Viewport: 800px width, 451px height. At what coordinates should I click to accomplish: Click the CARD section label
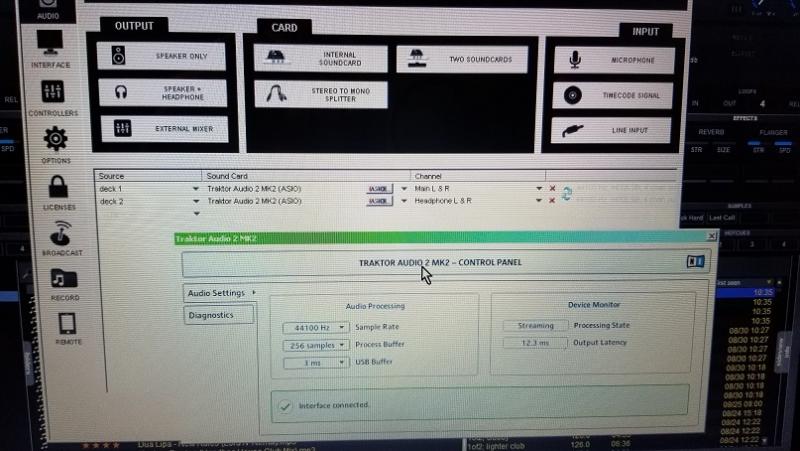(284, 28)
